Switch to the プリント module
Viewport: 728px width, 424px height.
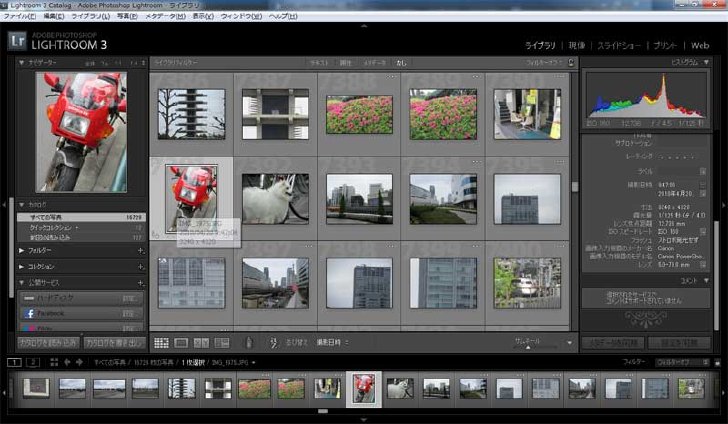(665, 46)
